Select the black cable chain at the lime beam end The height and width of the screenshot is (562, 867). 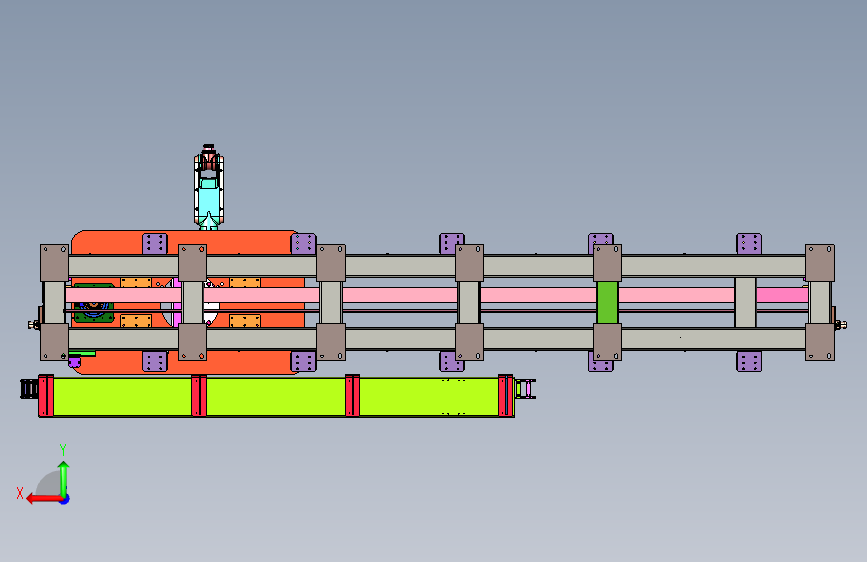click(x=29, y=389)
